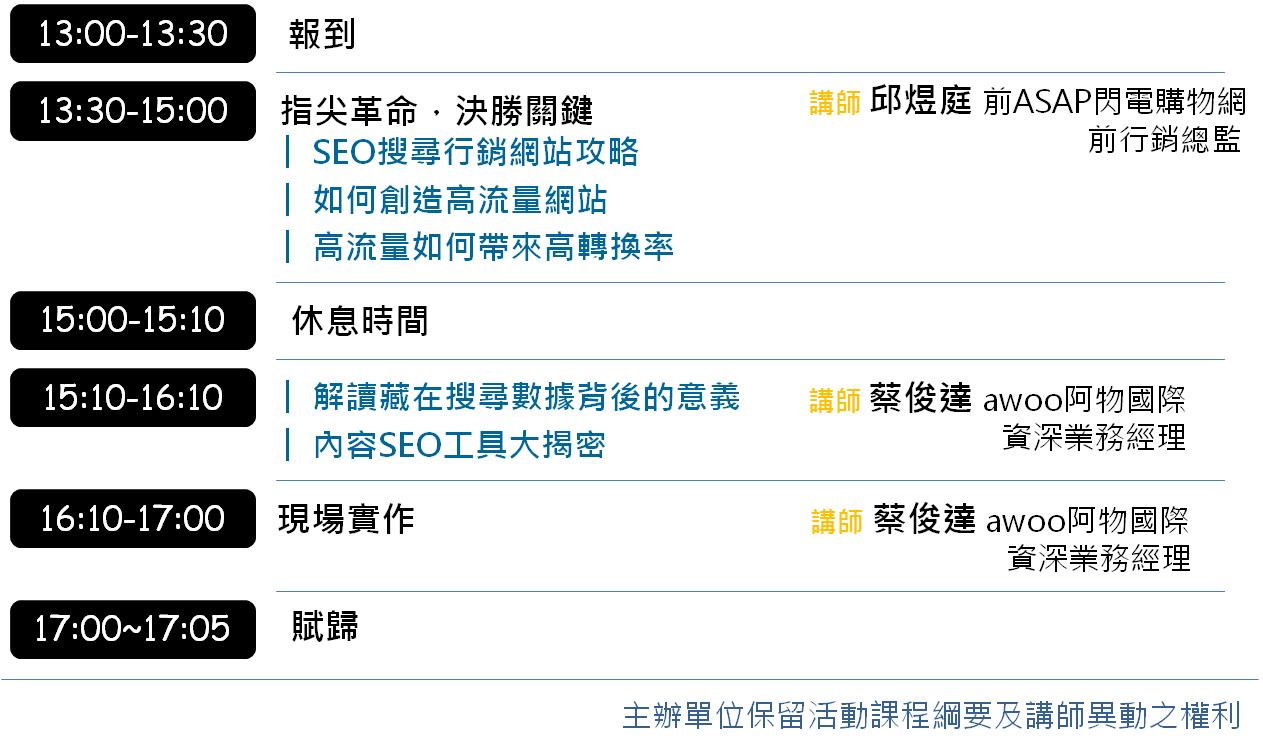Select the 高流量如何帶來高轉換率 topic line
Viewport: 1263px width, 739px height.
[493, 246]
